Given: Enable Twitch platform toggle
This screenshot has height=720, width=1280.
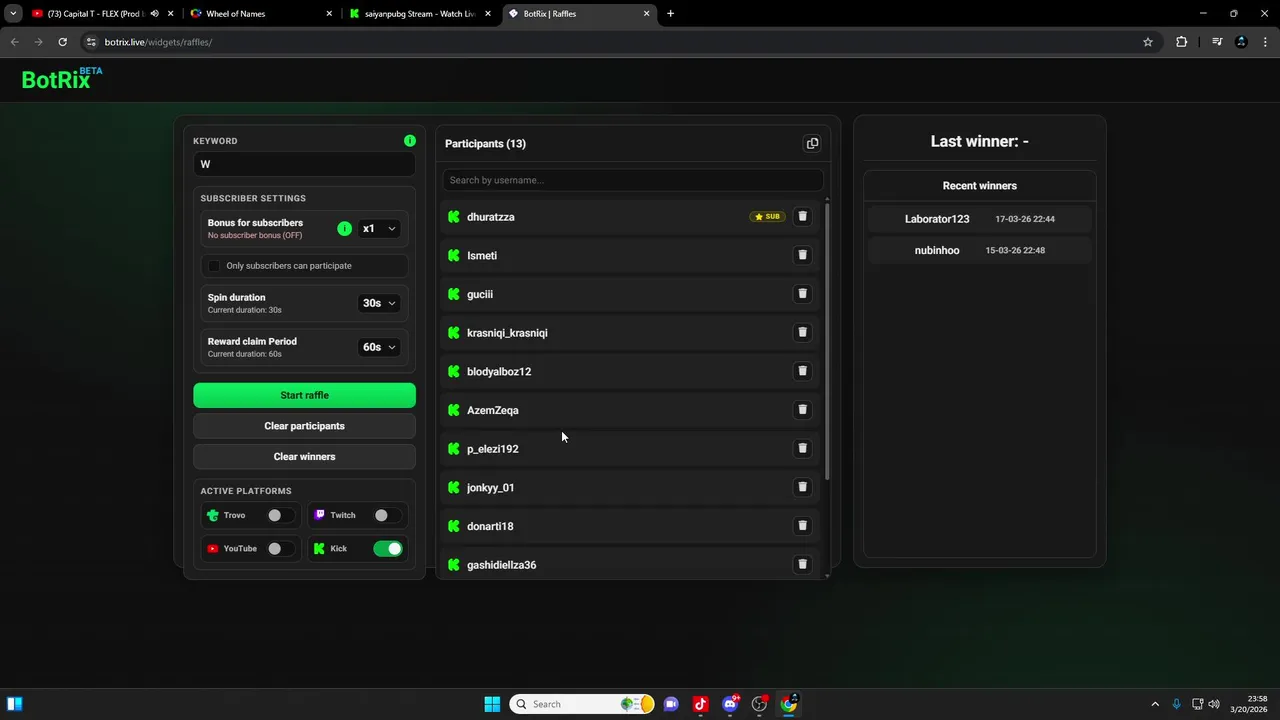Looking at the screenshot, I should pos(387,515).
